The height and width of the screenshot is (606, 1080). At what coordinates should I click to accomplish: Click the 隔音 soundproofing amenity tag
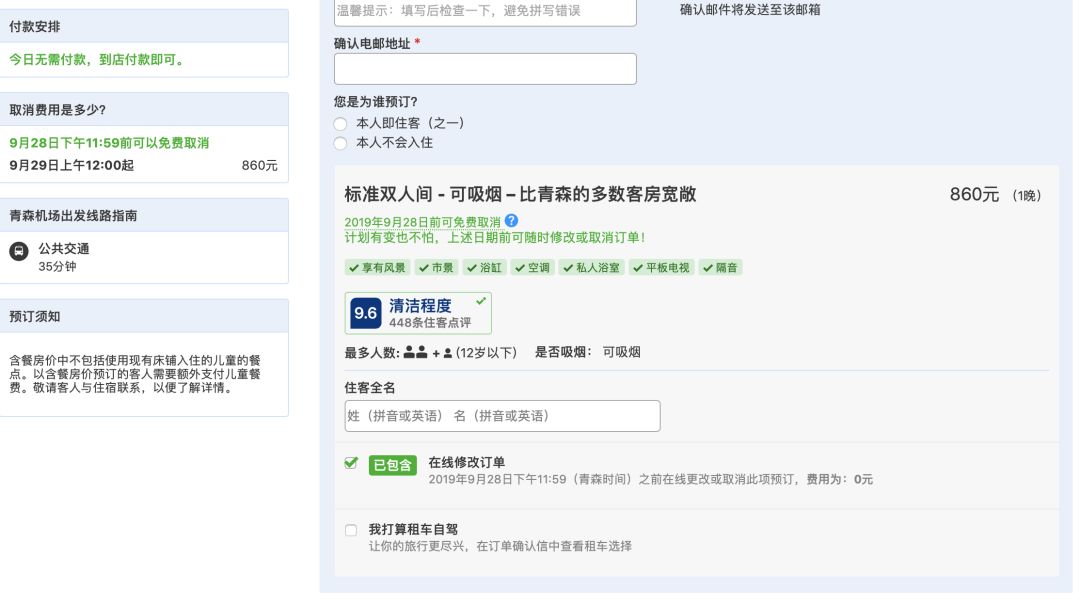[x=720, y=267]
